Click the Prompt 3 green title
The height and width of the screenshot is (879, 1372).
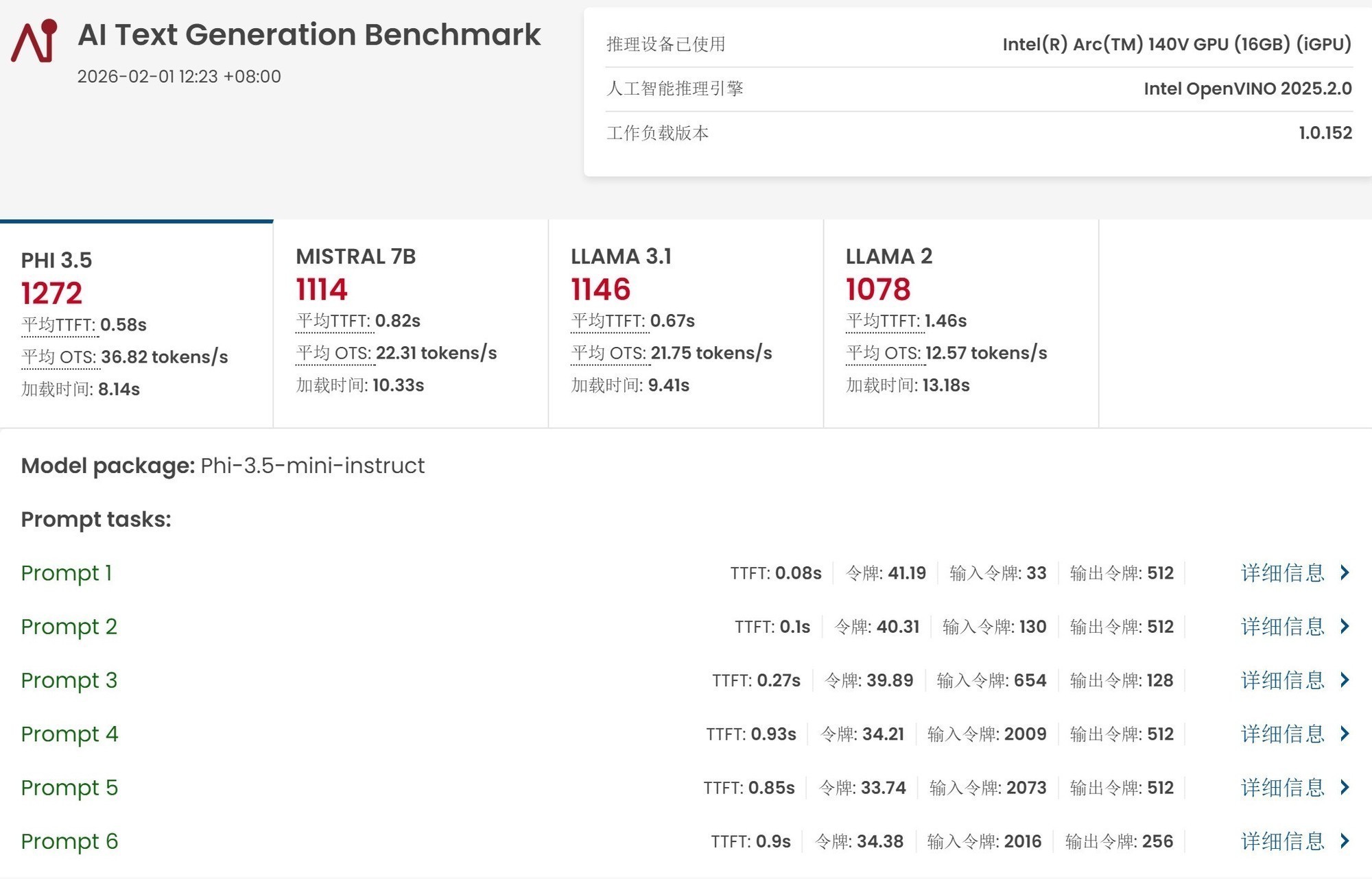pos(69,679)
